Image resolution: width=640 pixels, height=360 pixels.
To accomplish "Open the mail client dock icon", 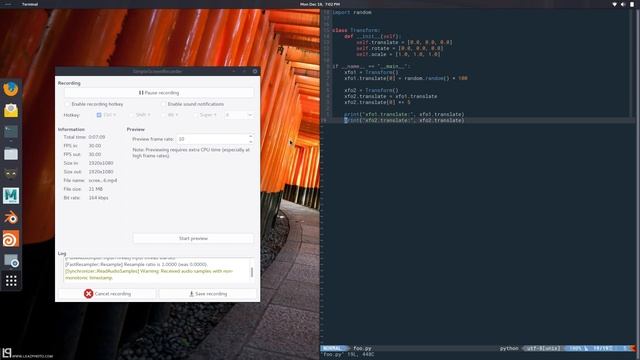I will pyautogui.click(x=11, y=111).
